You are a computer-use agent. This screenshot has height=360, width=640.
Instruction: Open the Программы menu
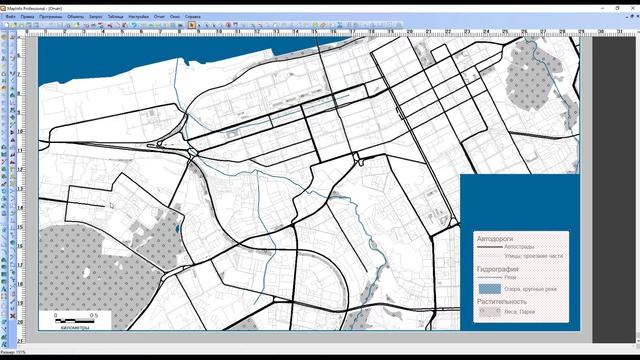click(x=51, y=17)
